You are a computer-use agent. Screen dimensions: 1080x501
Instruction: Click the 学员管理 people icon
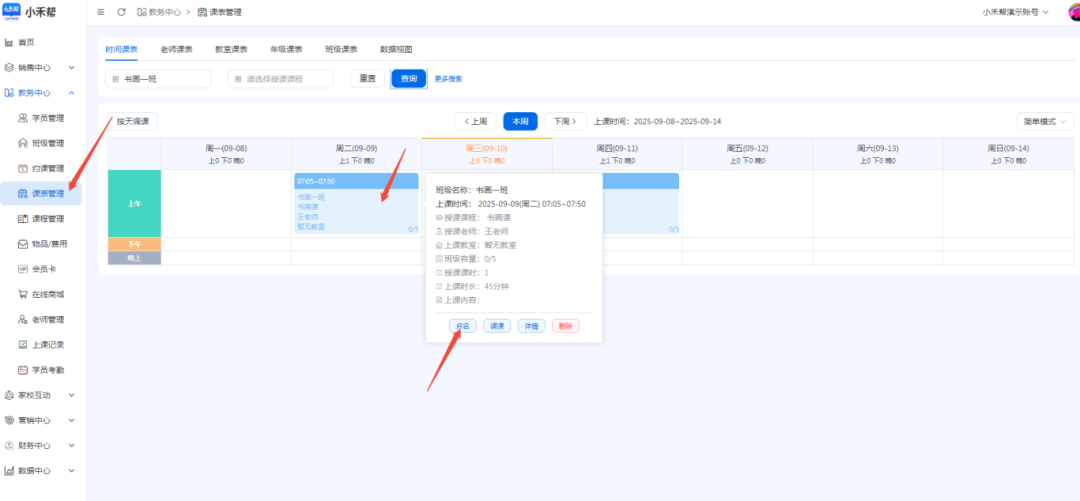coord(23,118)
